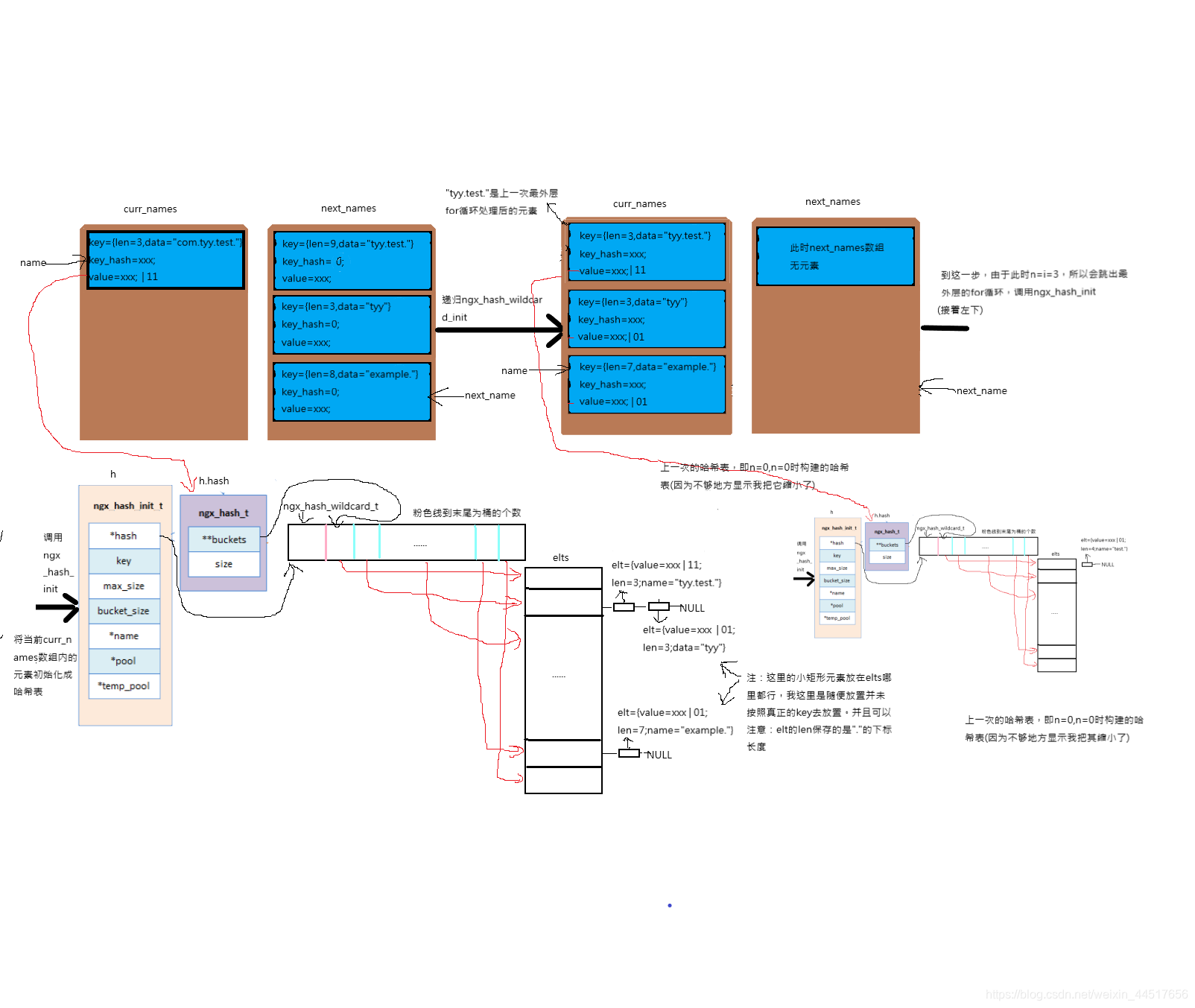Select the key field in the large ngx_hash_init_t
1195x1008 pixels.
click(124, 561)
